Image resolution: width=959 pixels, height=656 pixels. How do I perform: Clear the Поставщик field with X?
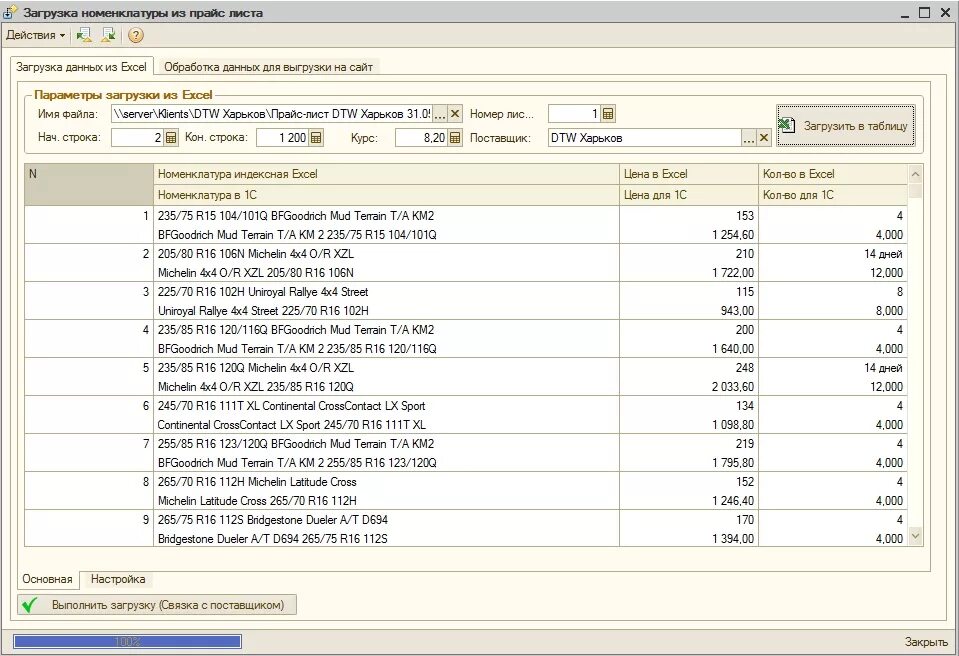coord(764,138)
